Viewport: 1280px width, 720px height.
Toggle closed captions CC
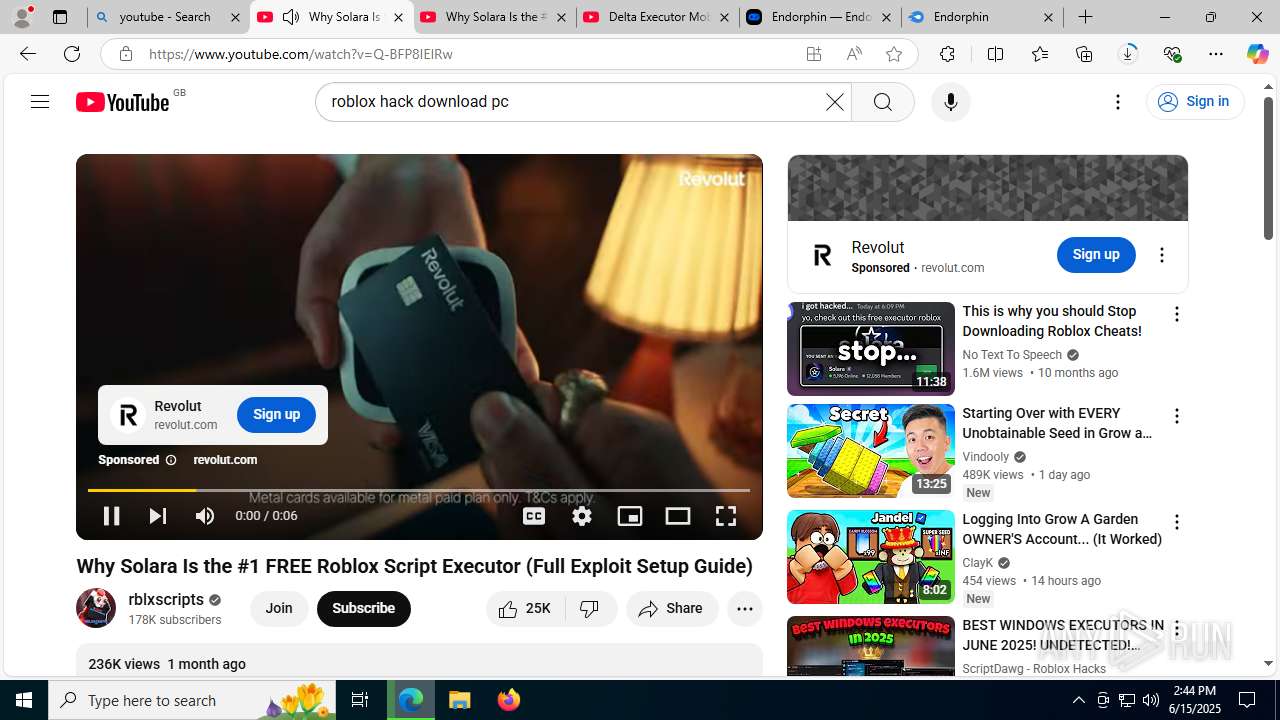[x=534, y=516]
